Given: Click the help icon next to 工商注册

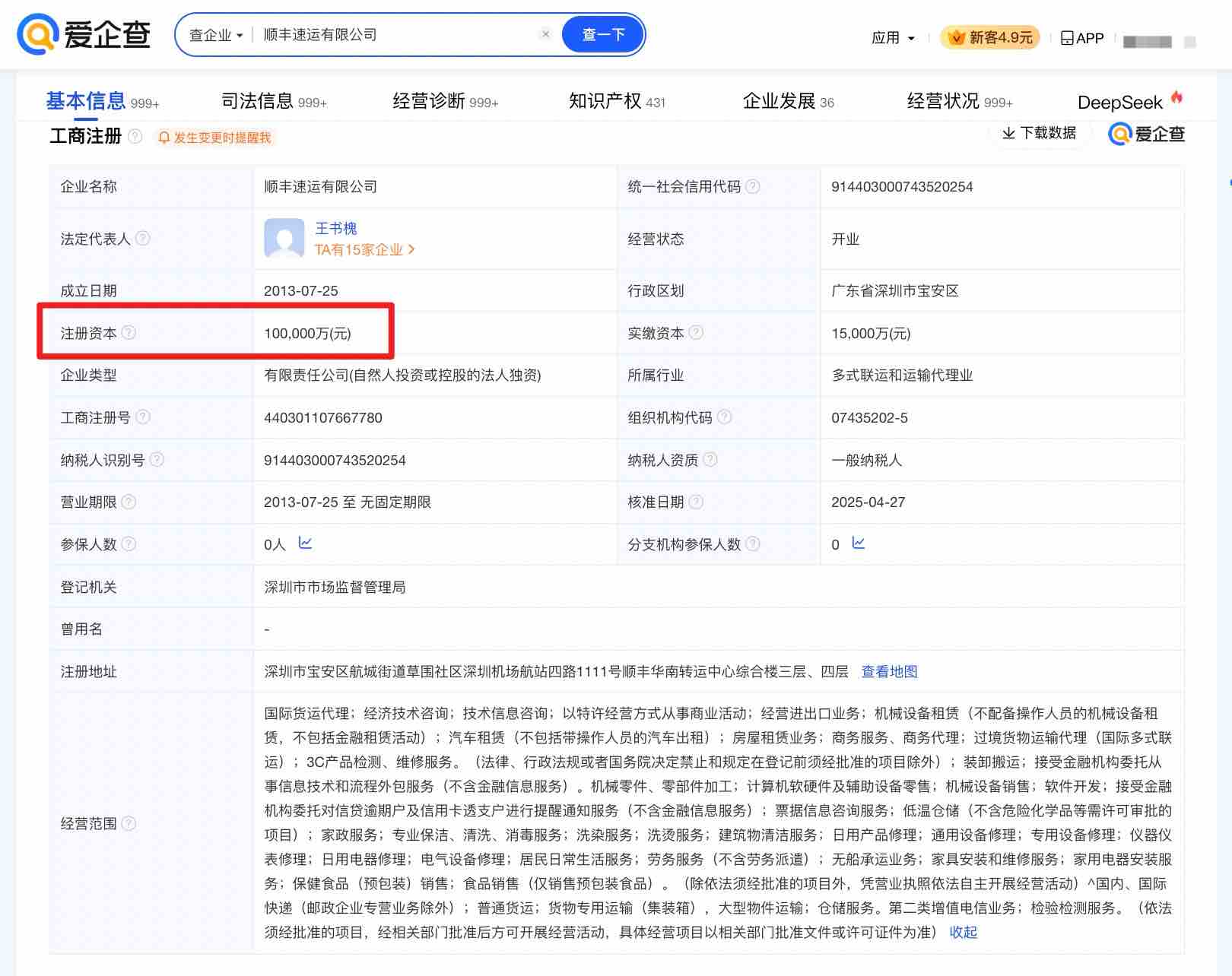Looking at the screenshot, I should click(x=135, y=136).
